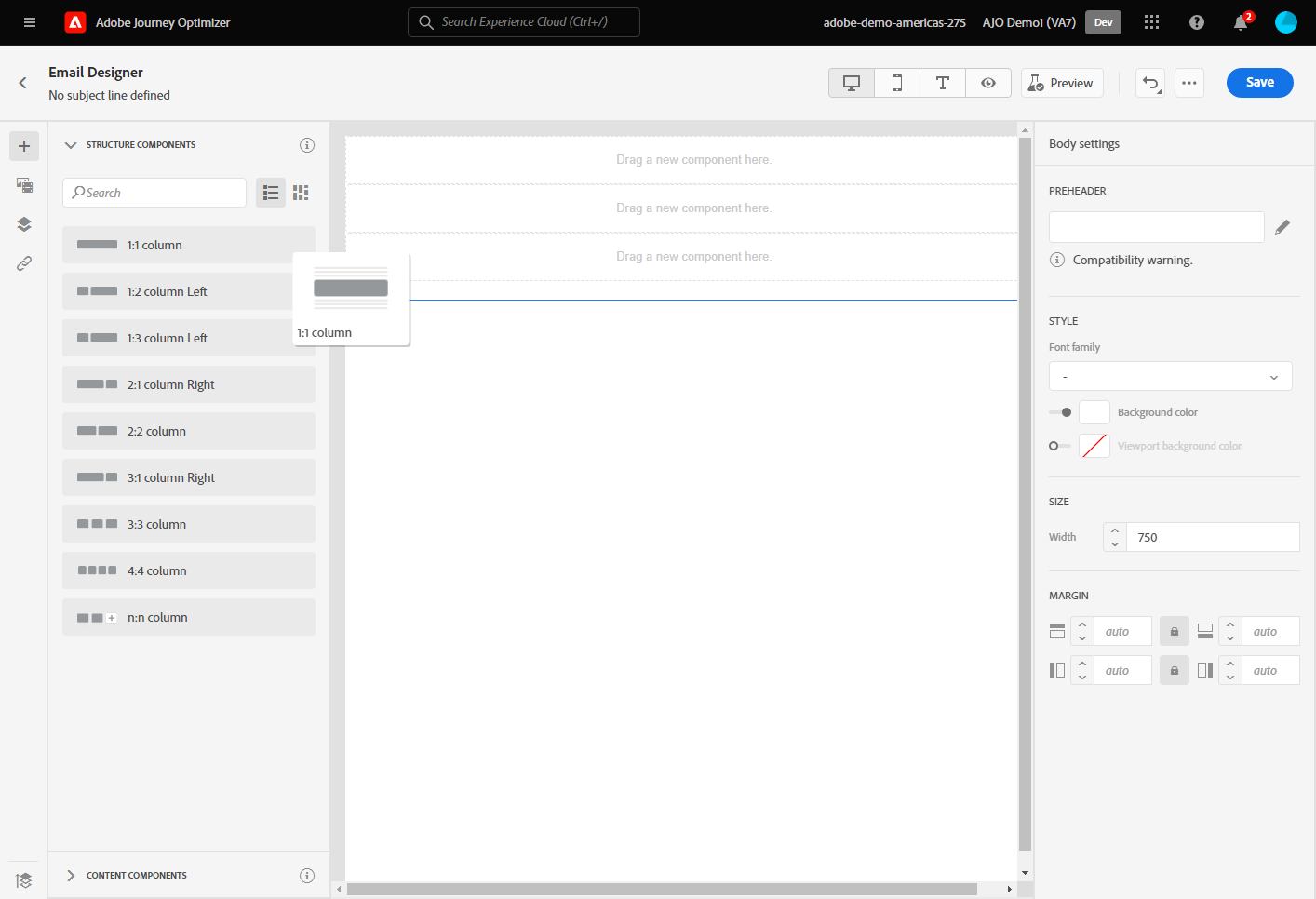Toggle the Background color switch
Screen dimensions: 1316x899
click(x=1060, y=412)
